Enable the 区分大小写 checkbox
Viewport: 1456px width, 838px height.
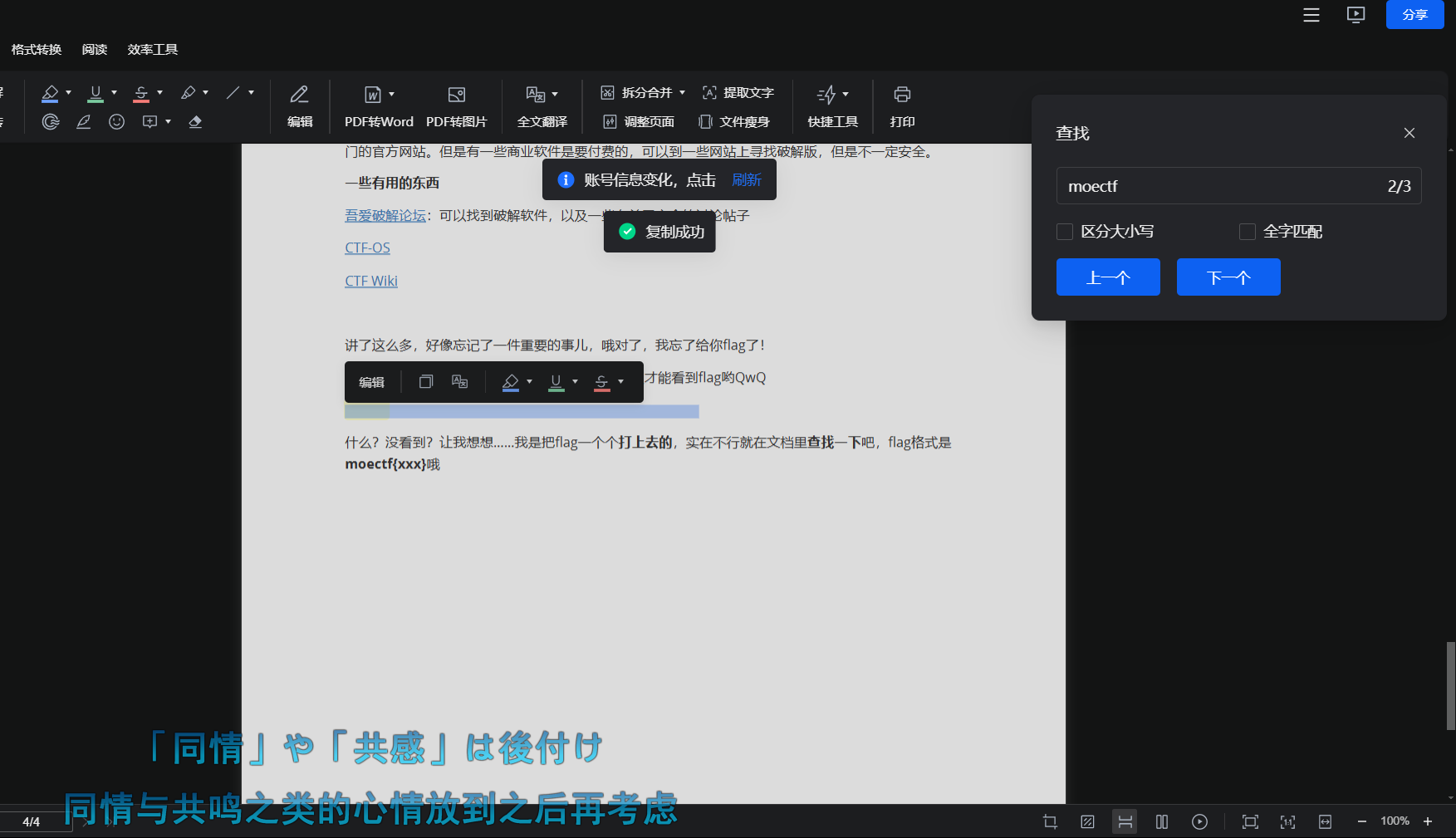(x=1065, y=231)
